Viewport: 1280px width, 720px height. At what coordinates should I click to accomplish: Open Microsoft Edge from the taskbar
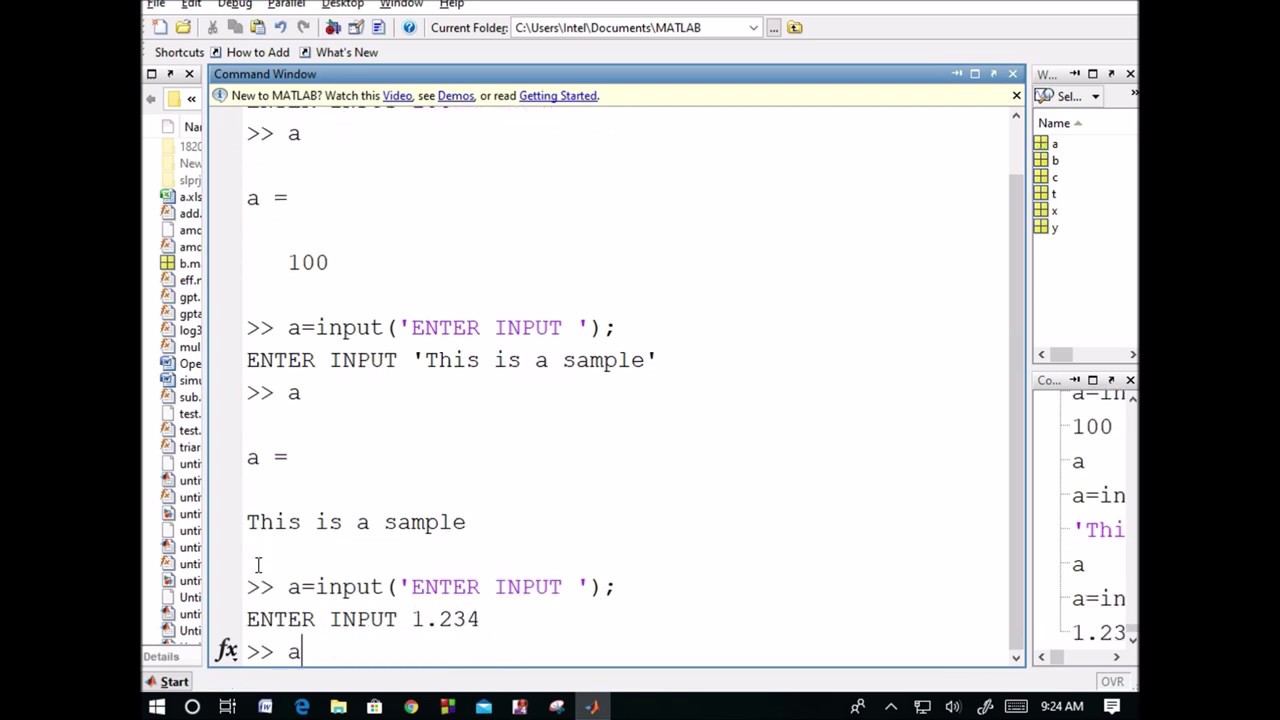tap(302, 707)
